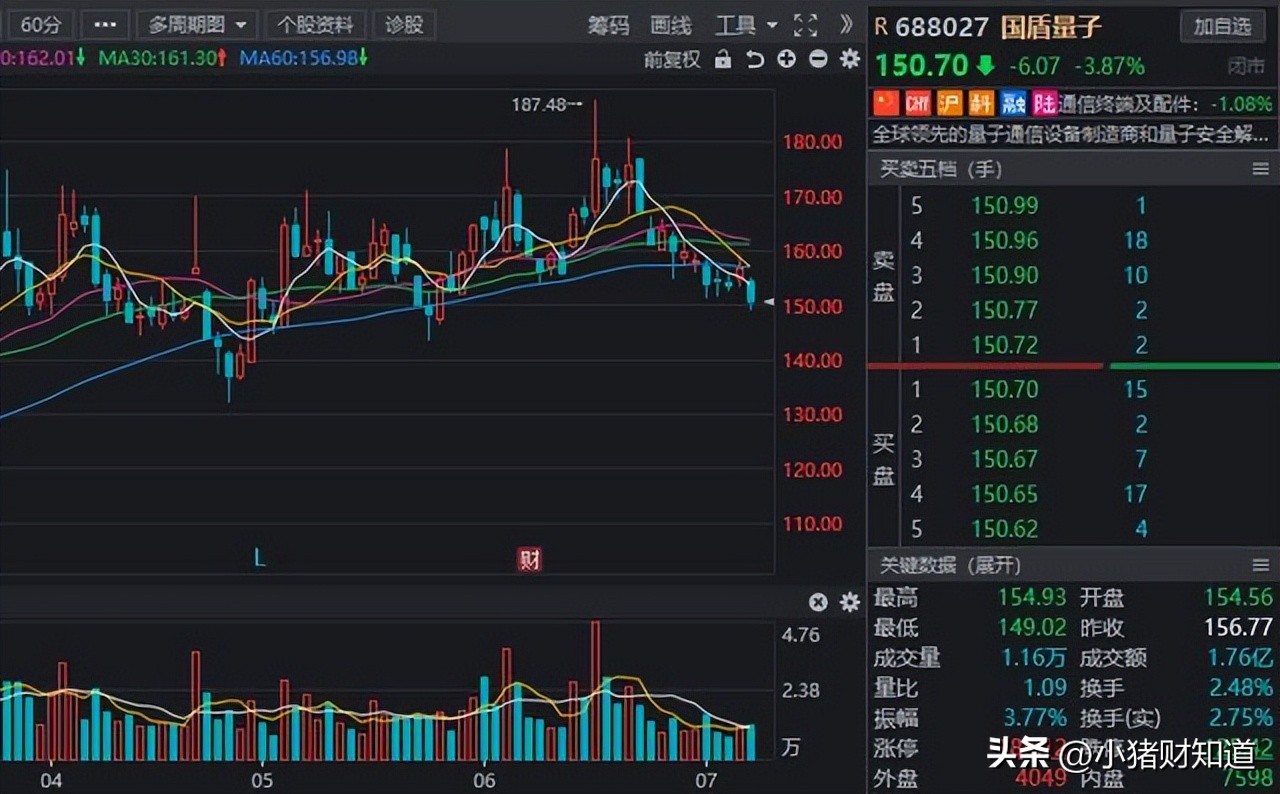Image resolution: width=1280 pixels, height=794 pixels.
Task: Open the 诊股 stock diagnosis page
Action: (403, 24)
